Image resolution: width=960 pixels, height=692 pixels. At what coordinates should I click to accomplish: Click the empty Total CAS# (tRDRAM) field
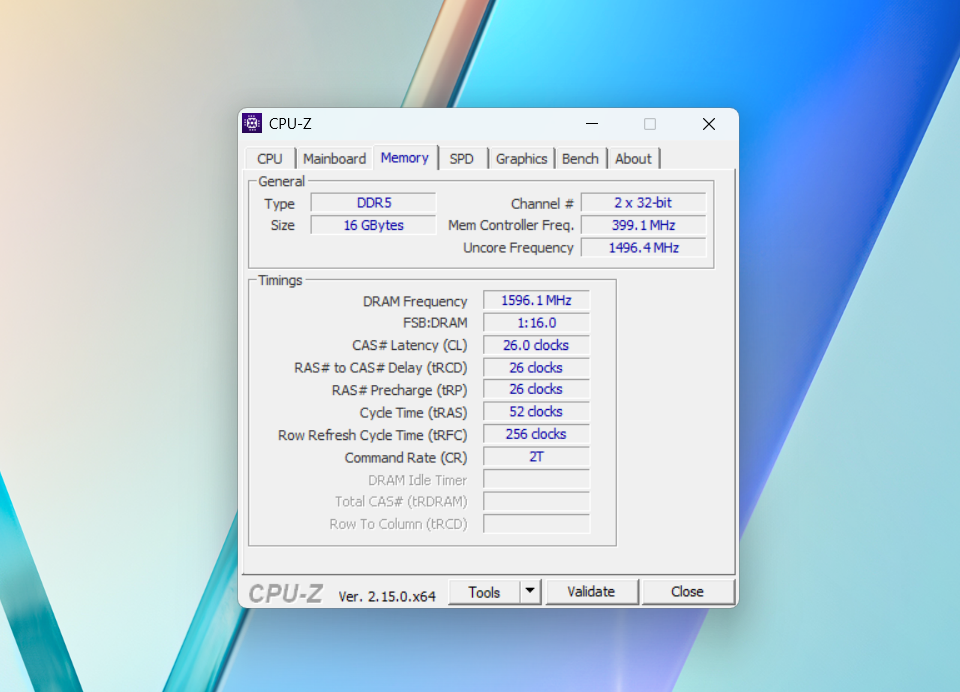click(x=536, y=502)
